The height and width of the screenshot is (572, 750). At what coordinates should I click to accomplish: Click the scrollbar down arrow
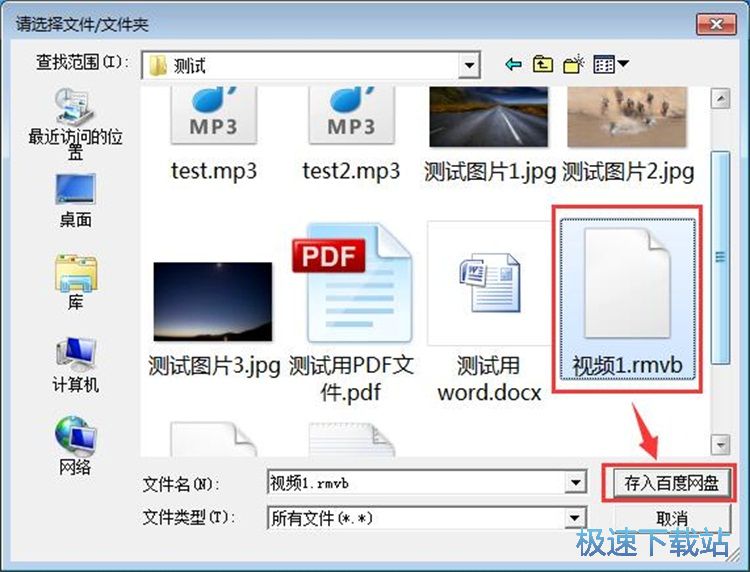pos(720,445)
